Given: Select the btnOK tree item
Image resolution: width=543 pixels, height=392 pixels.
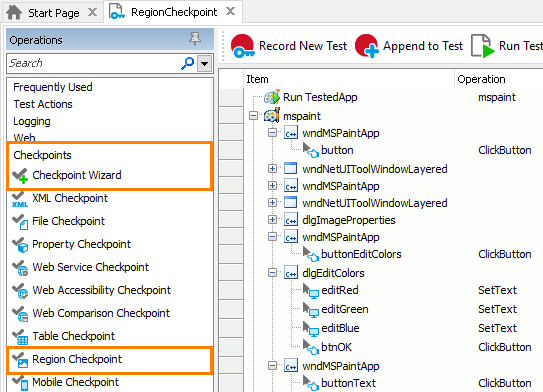Looking at the screenshot, I should click(x=336, y=347).
